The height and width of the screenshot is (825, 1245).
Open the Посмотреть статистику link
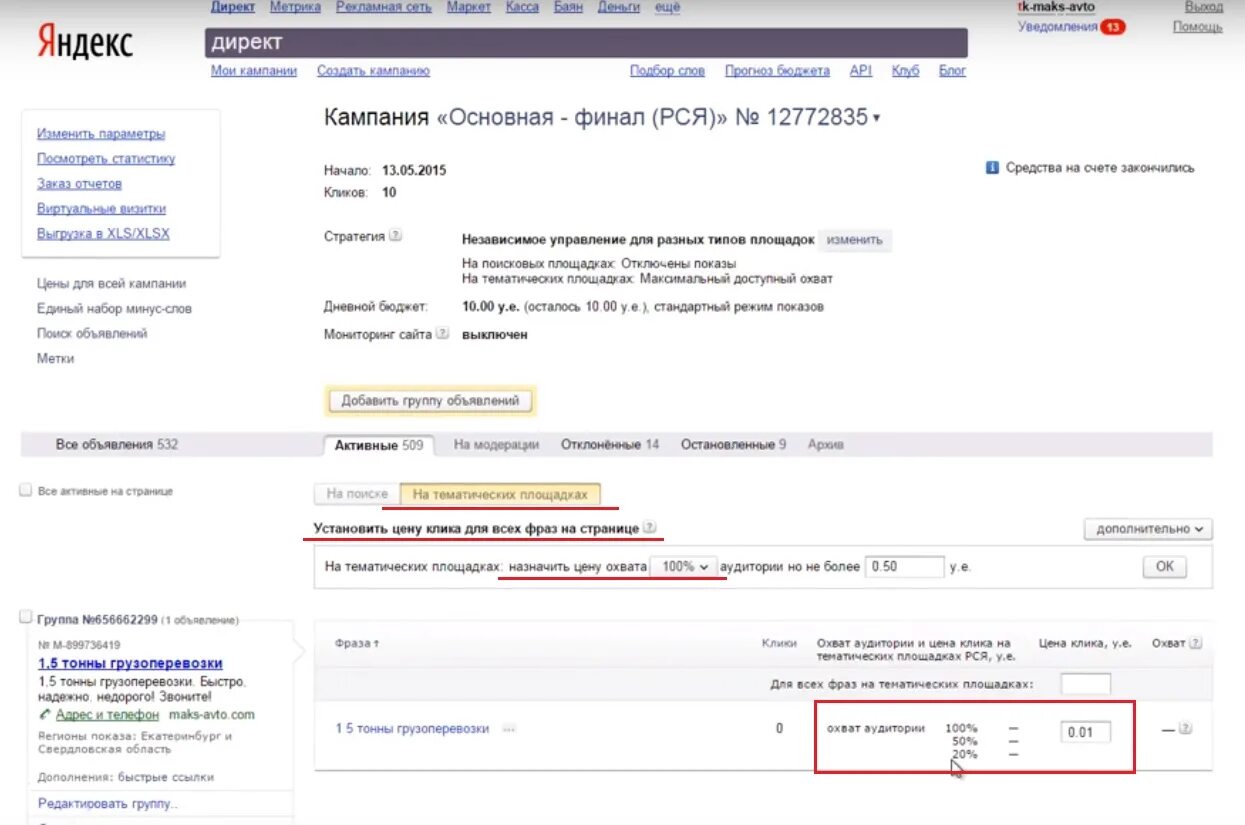pos(106,159)
